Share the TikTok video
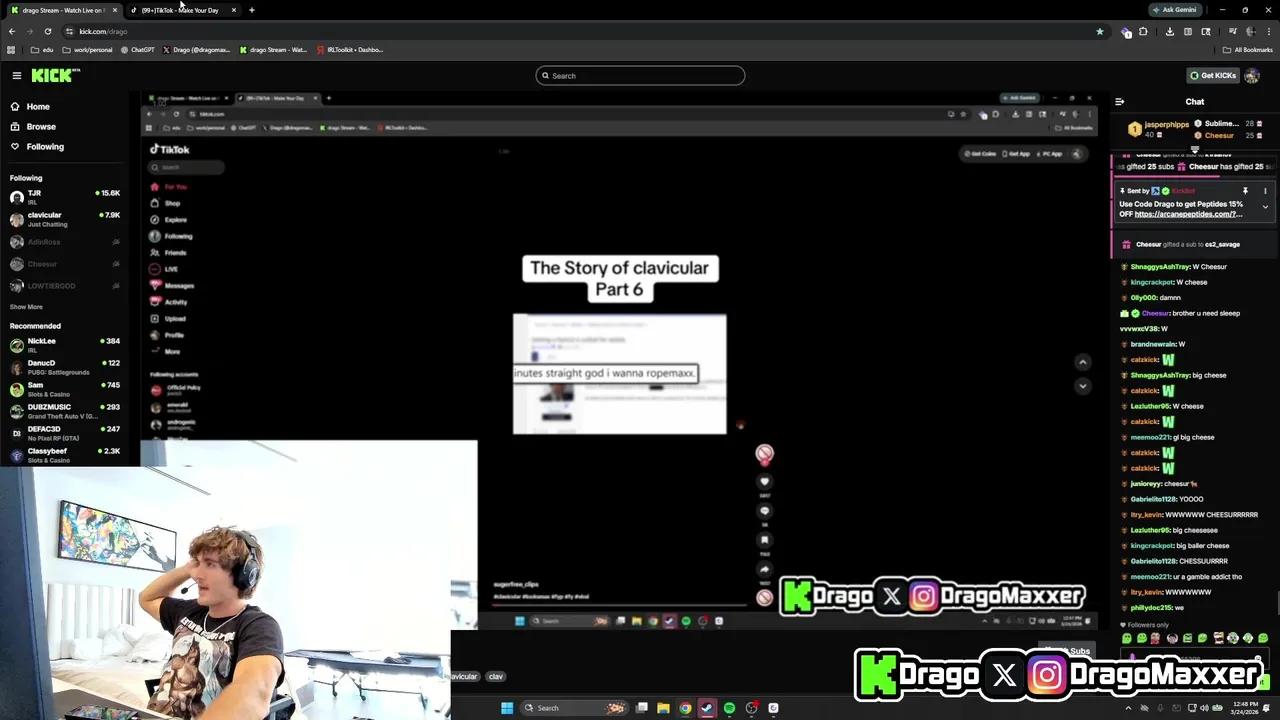1280x720 pixels. tap(764, 569)
